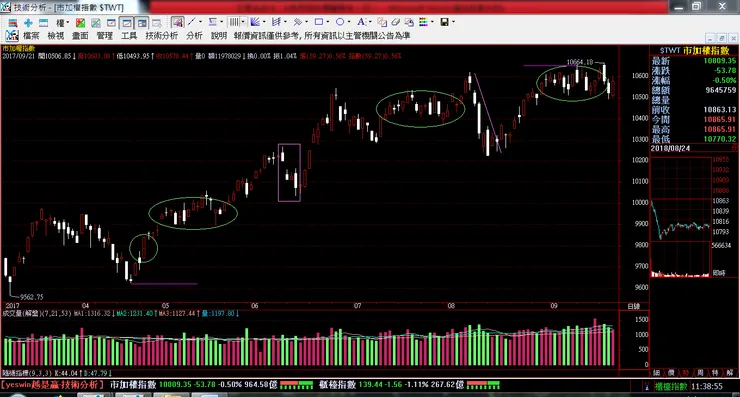Click the red-green chart color icon
Viewport: 740px width, 397px height.
pyautogui.click(x=81, y=23)
